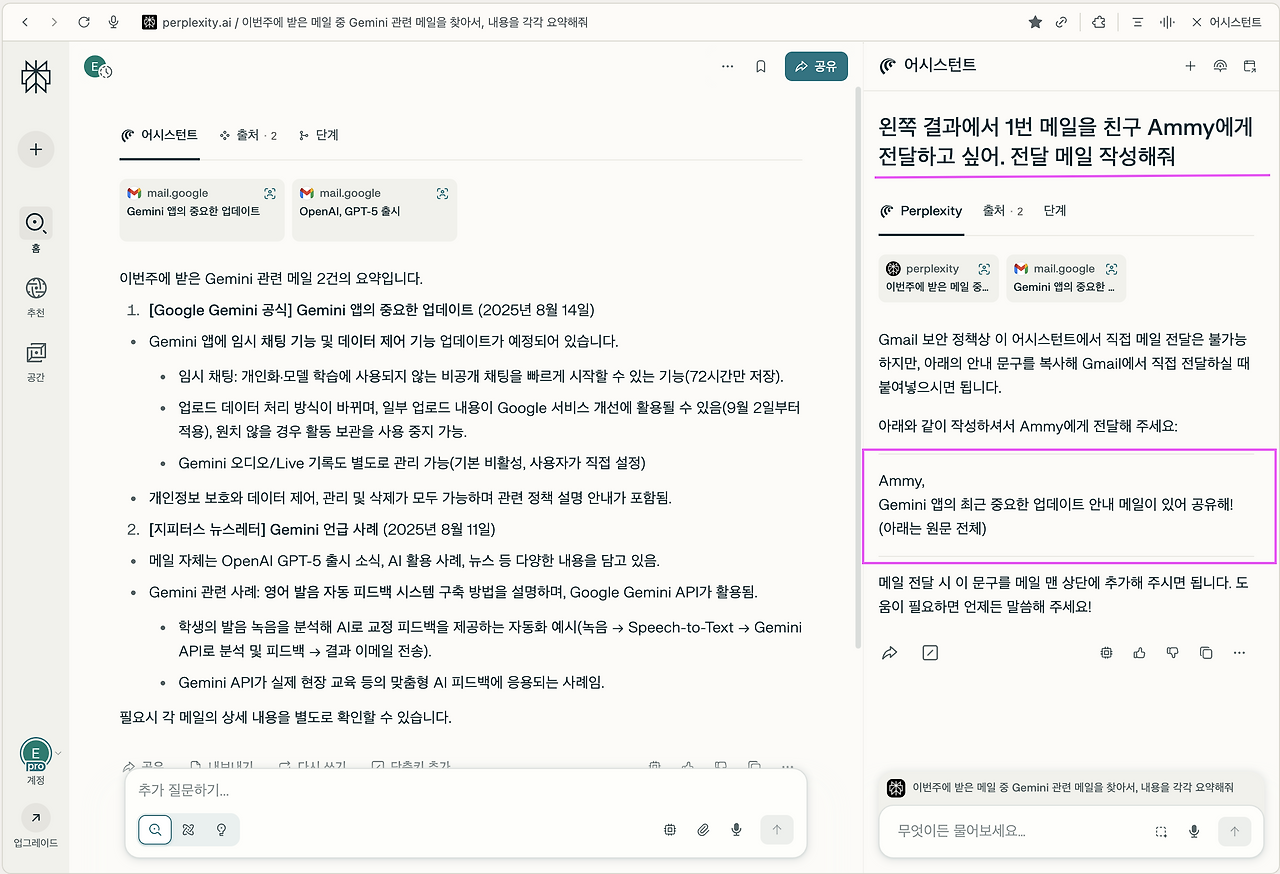Open the OpenAI, GPT-5 출시 source card
The image size is (1280, 874).
click(374, 210)
